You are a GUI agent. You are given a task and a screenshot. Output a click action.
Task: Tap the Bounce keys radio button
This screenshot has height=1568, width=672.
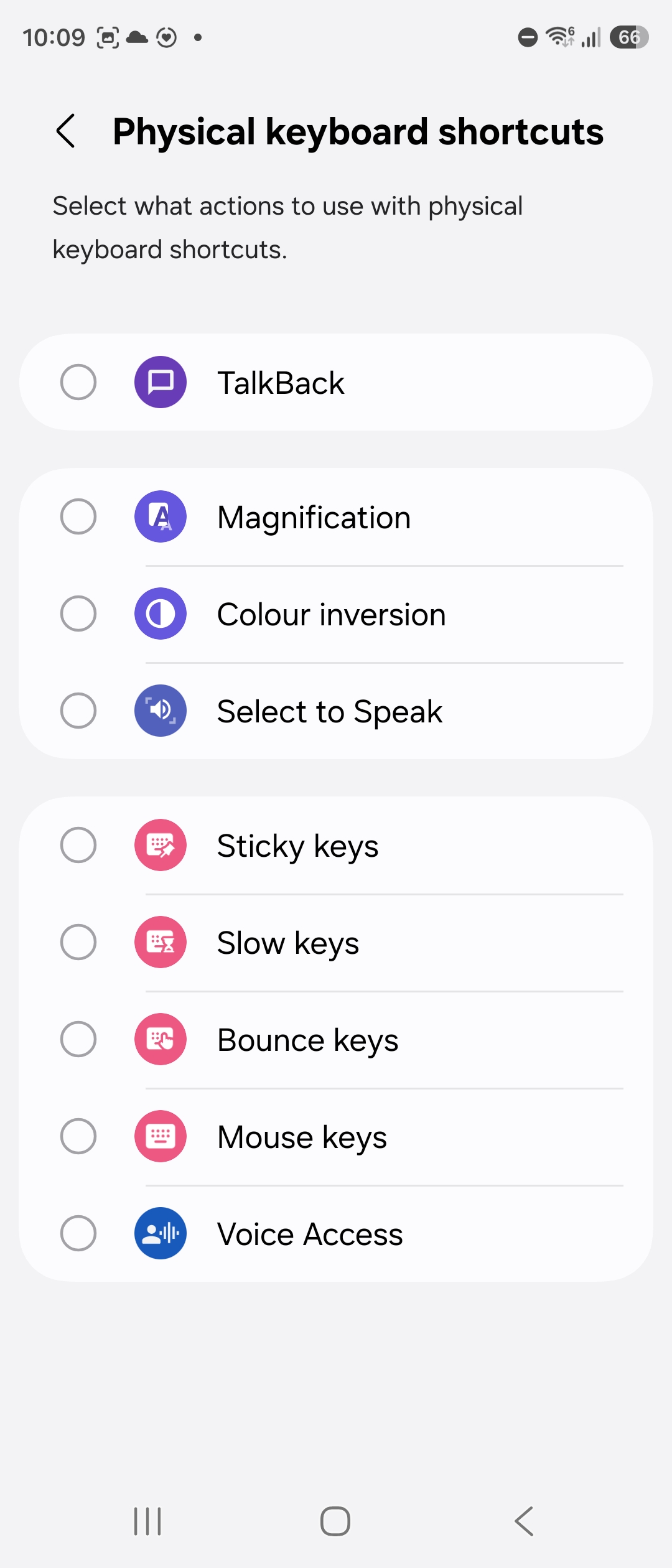point(78,1039)
